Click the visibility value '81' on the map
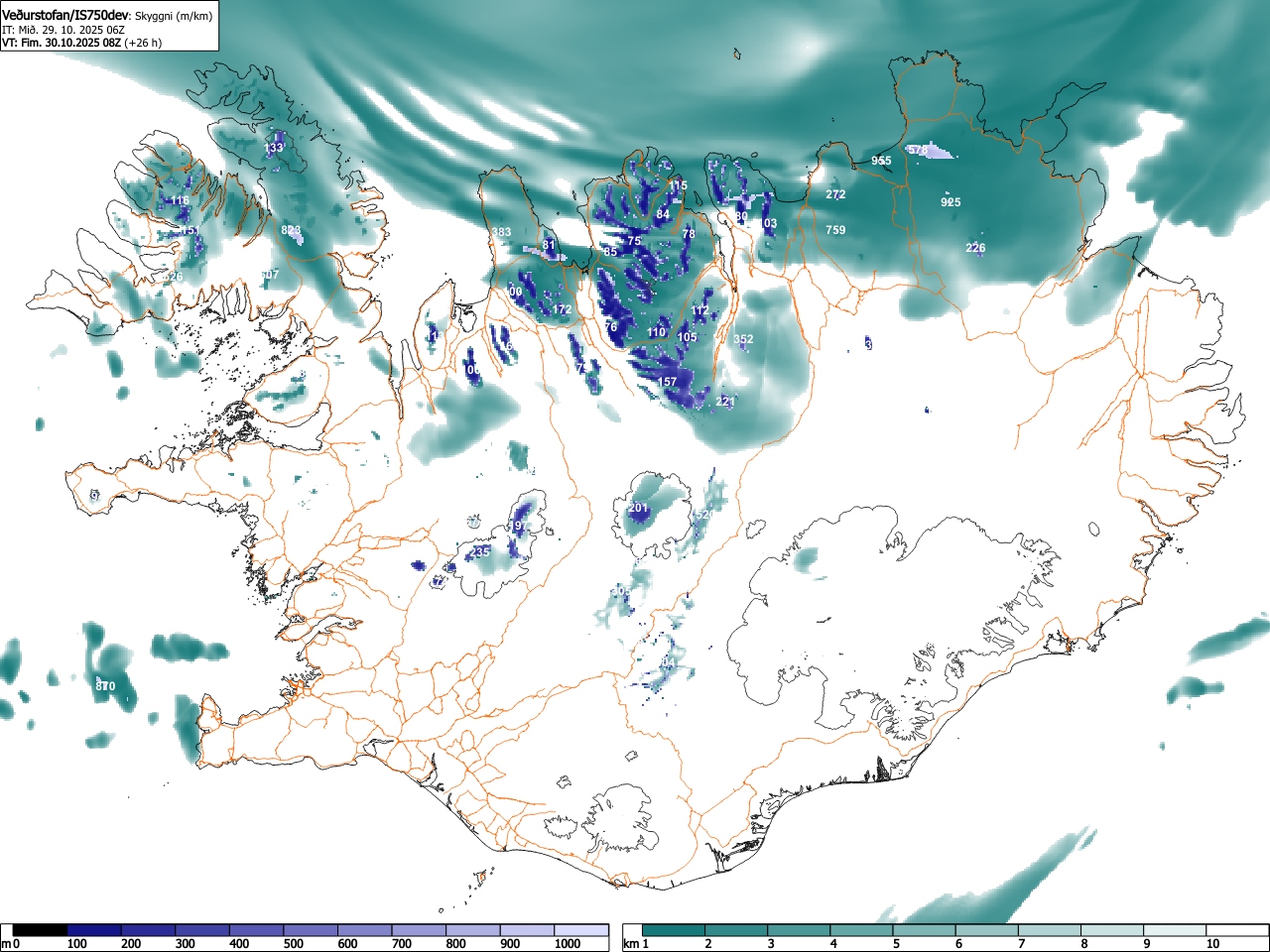Image resolution: width=1270 pixels, height=952 pixels. click(549, 245)
